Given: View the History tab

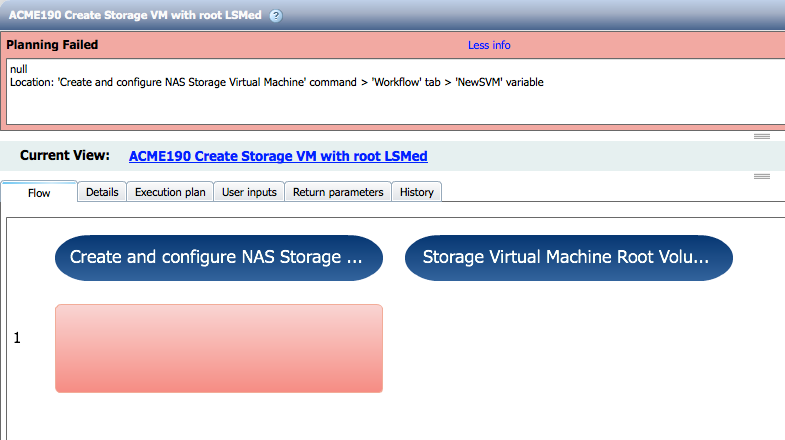Looking at the screenshot, I should tap(416, 192).
